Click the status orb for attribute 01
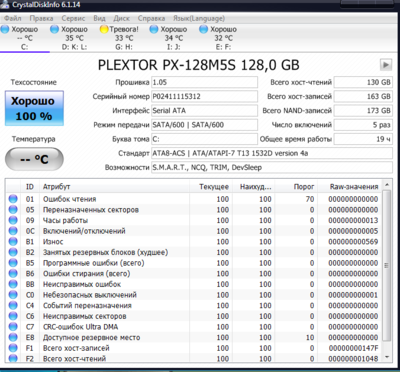The width and height of the screenshot is (400, 372). coord(13,199)
